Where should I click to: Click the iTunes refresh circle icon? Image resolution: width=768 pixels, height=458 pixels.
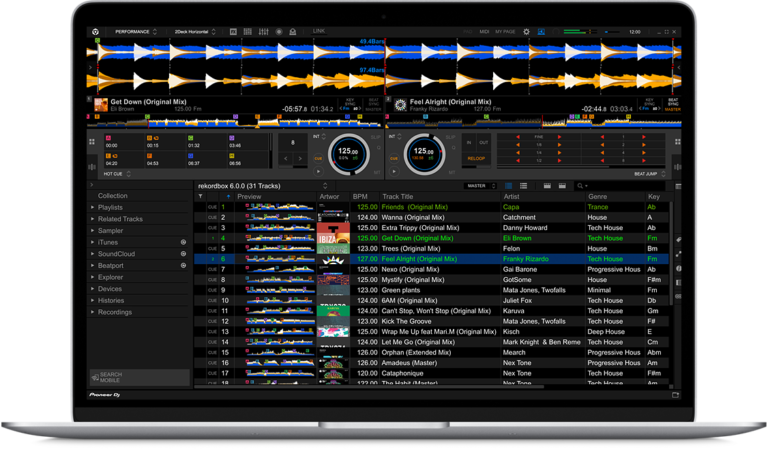pyautogui.click(x=183, y=242)
